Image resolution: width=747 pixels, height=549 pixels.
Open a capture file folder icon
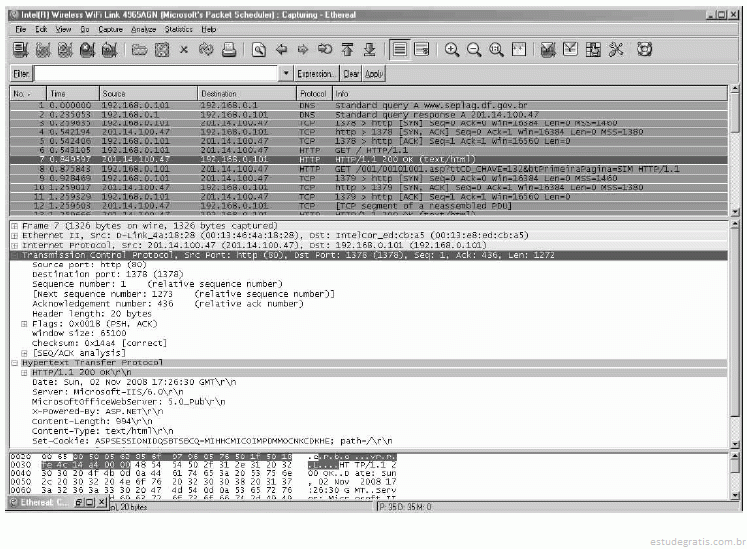tap(140, 50)
